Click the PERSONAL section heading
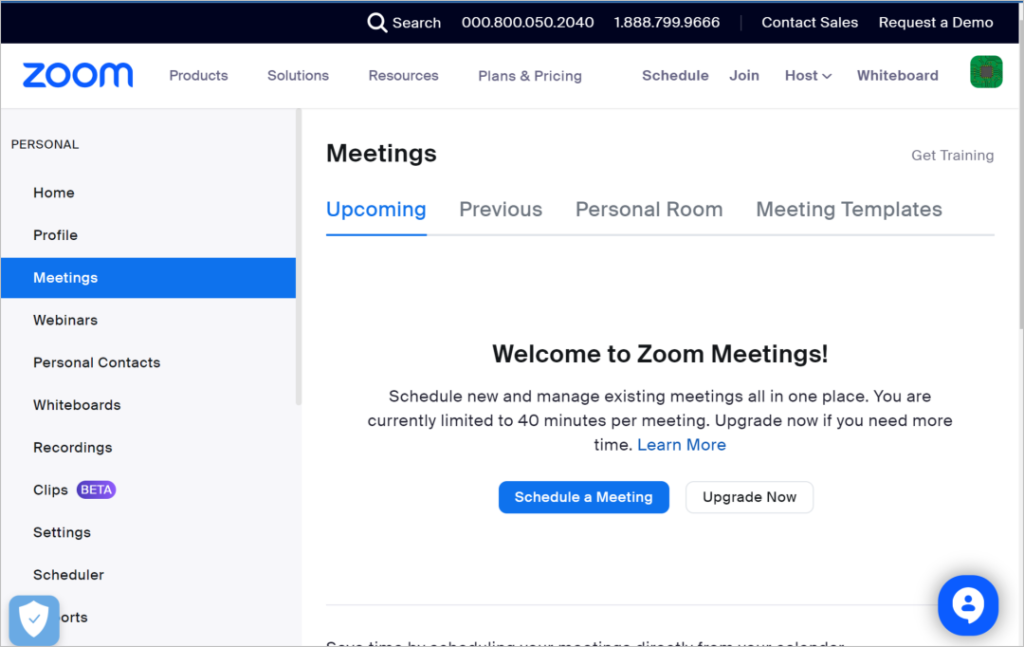Image resolution: width=1024 pixels, height=647 pixels. [x=44, y=144]
